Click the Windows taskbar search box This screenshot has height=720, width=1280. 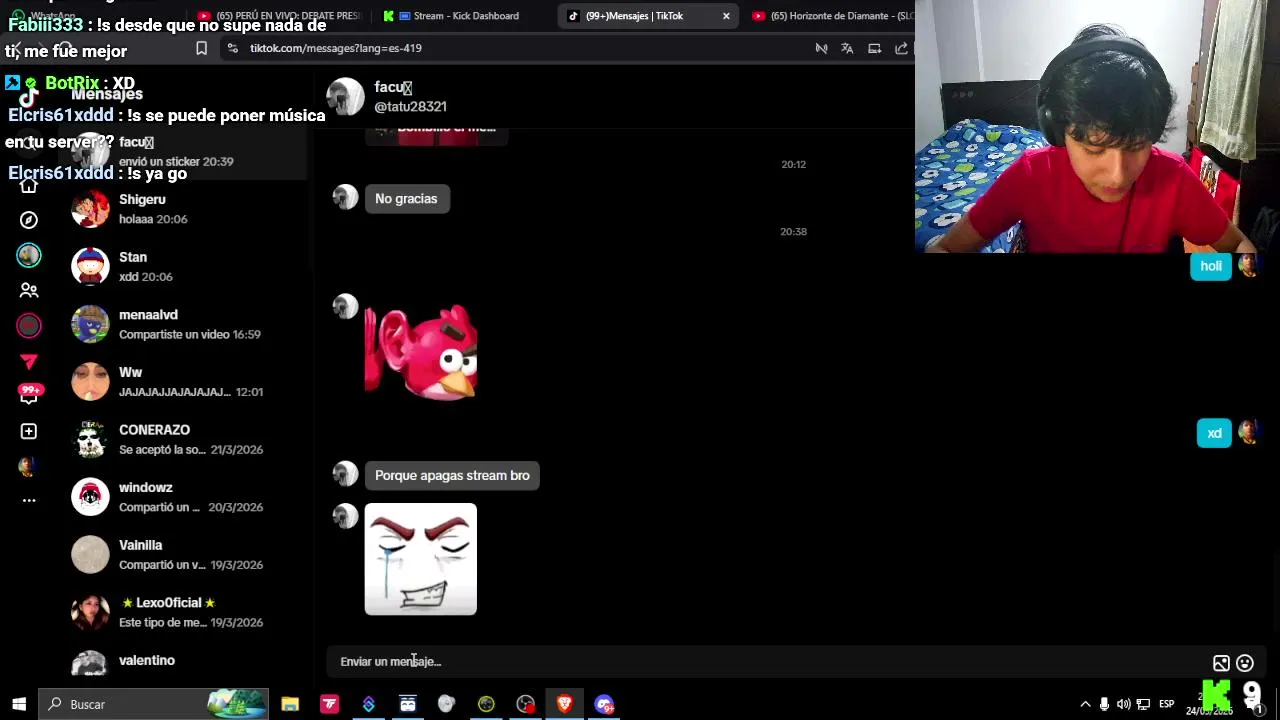click(154, 704)
